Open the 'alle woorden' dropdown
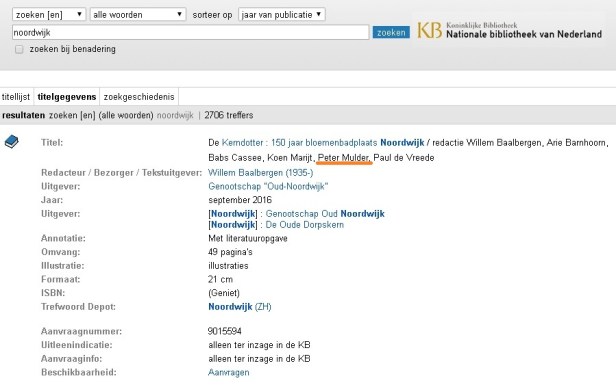616x385 pixels. pyautogui.click(x=138, y=15)
